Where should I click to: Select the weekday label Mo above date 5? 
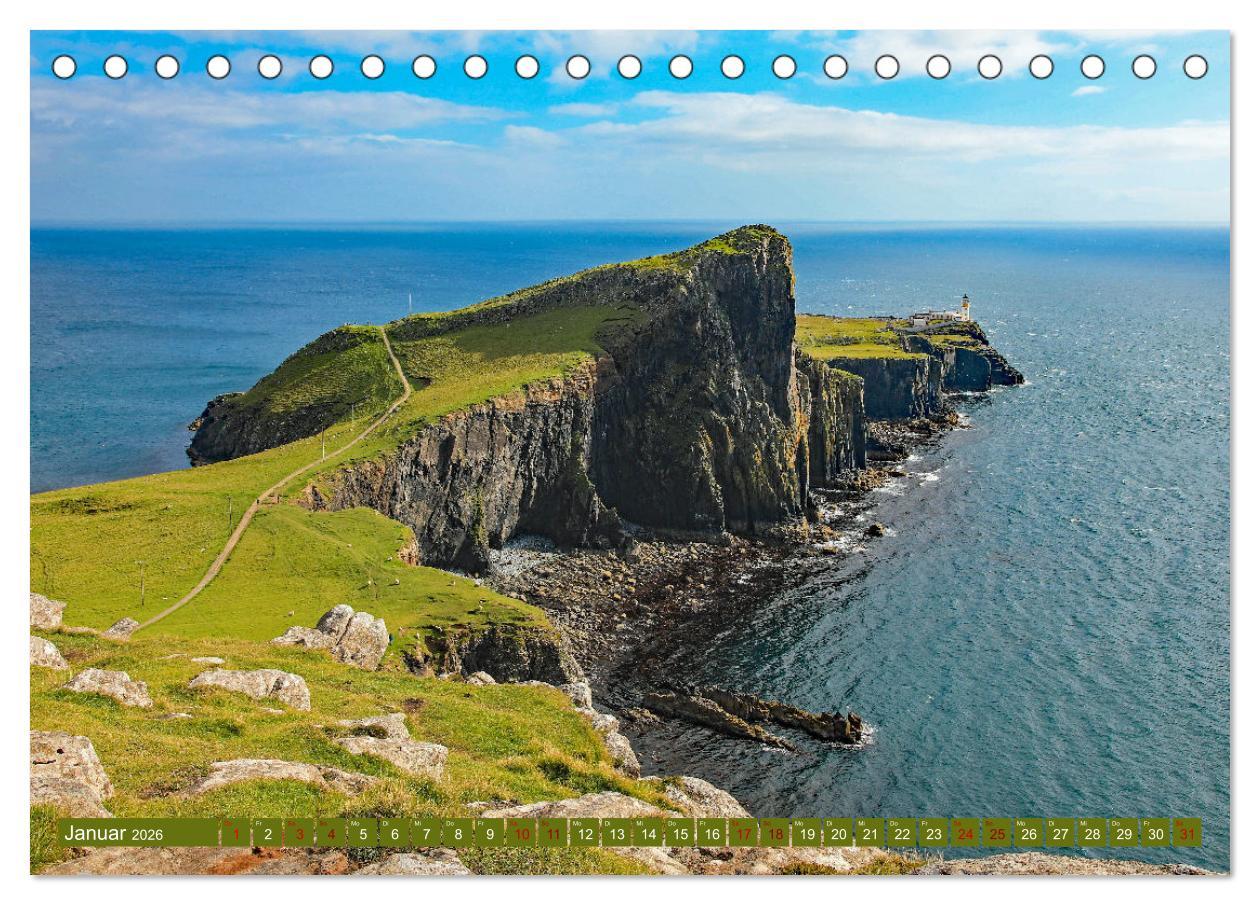(356, 825)
